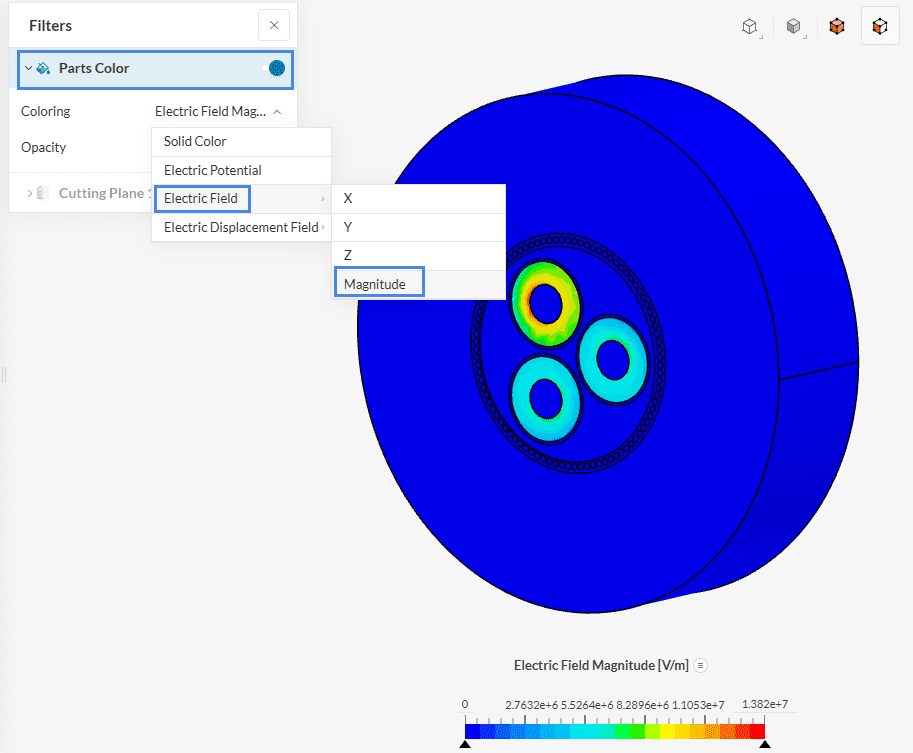Close the Filters panel
This screenshot has width=913, height=753.
point(274,26)
